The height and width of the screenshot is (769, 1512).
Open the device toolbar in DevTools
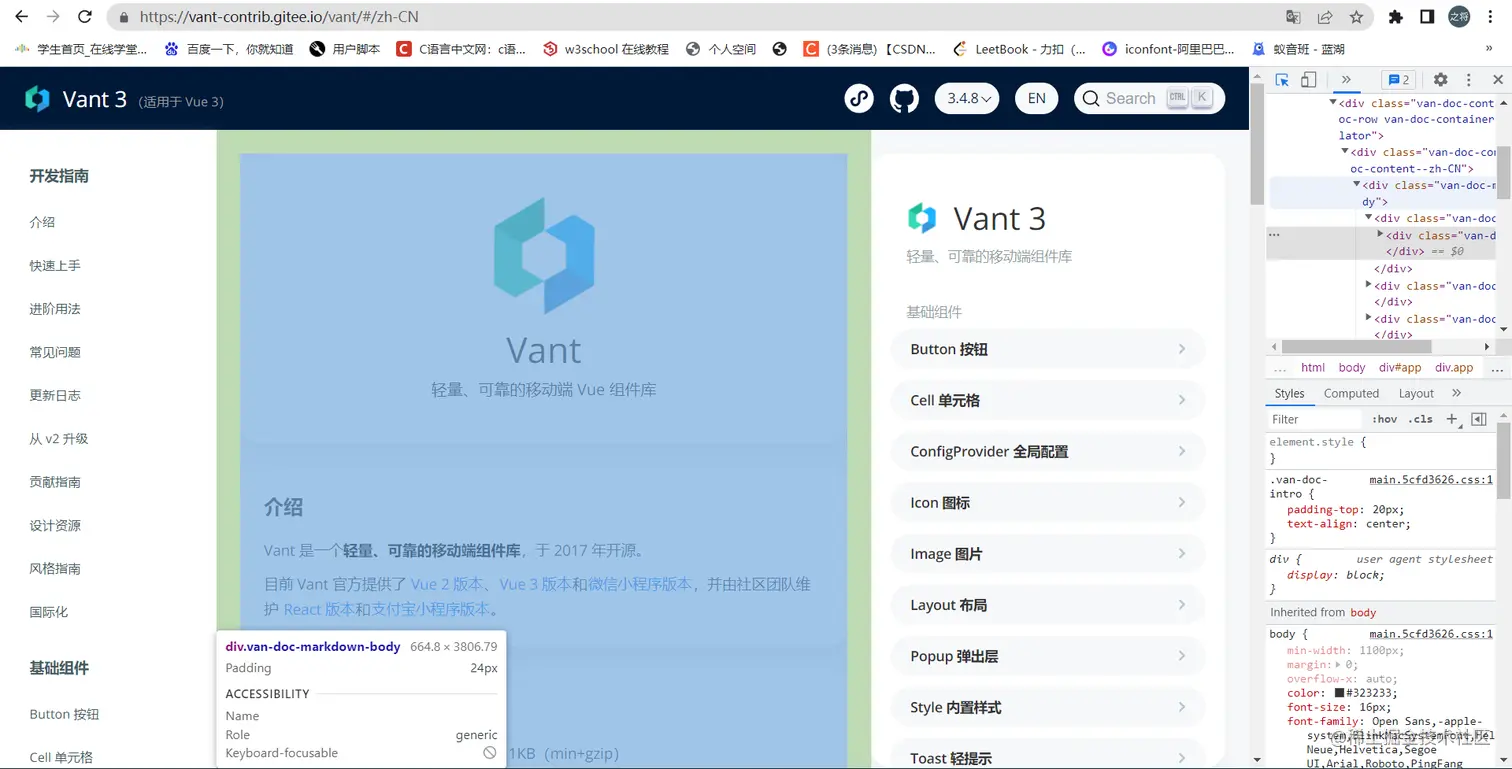click(x=1308, y=79)
